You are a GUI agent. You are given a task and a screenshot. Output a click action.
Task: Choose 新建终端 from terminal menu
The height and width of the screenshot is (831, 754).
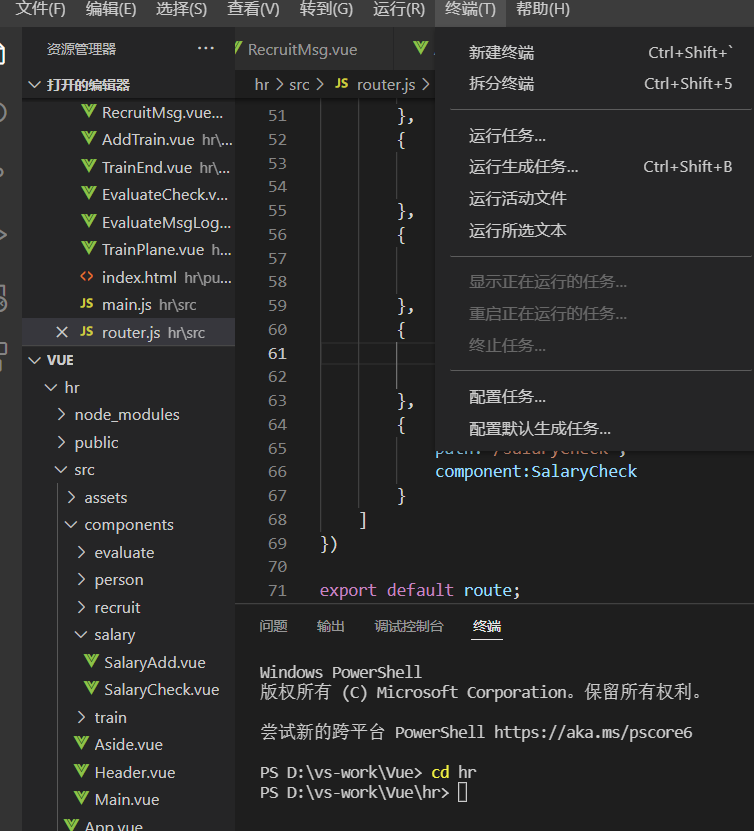(x=601, y=52)
